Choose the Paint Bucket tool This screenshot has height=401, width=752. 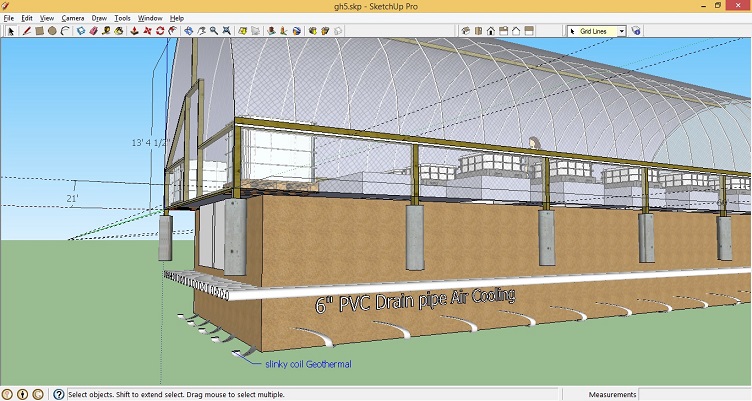click(120, 31)
